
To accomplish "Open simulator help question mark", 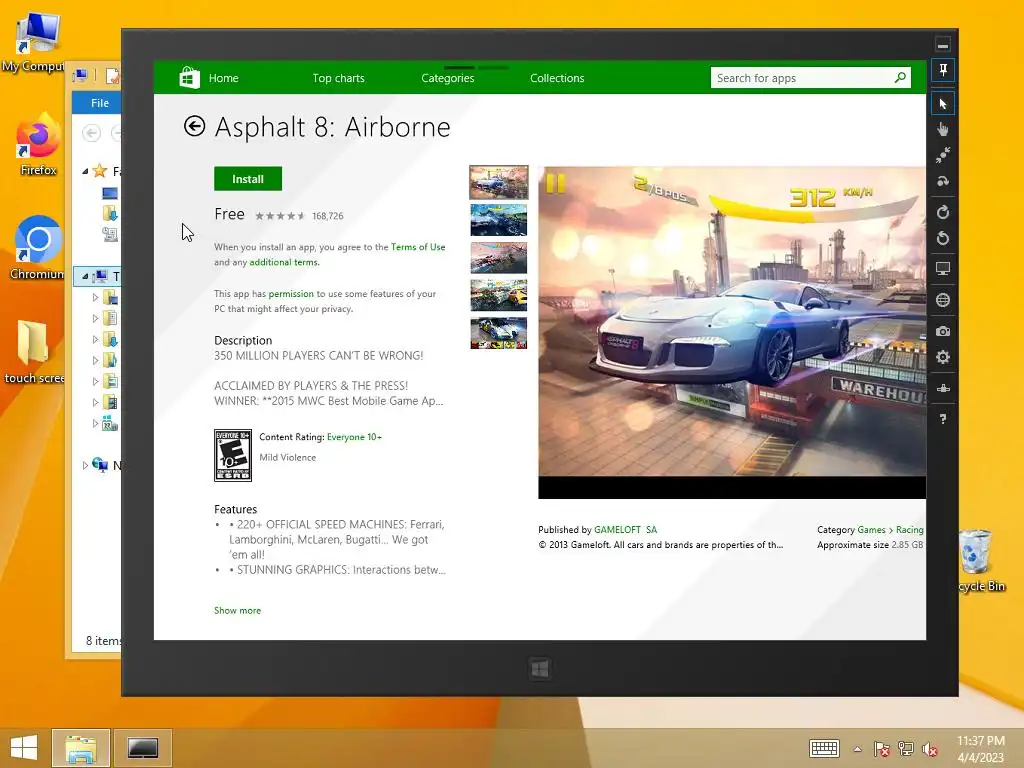I will pos(943,419).
